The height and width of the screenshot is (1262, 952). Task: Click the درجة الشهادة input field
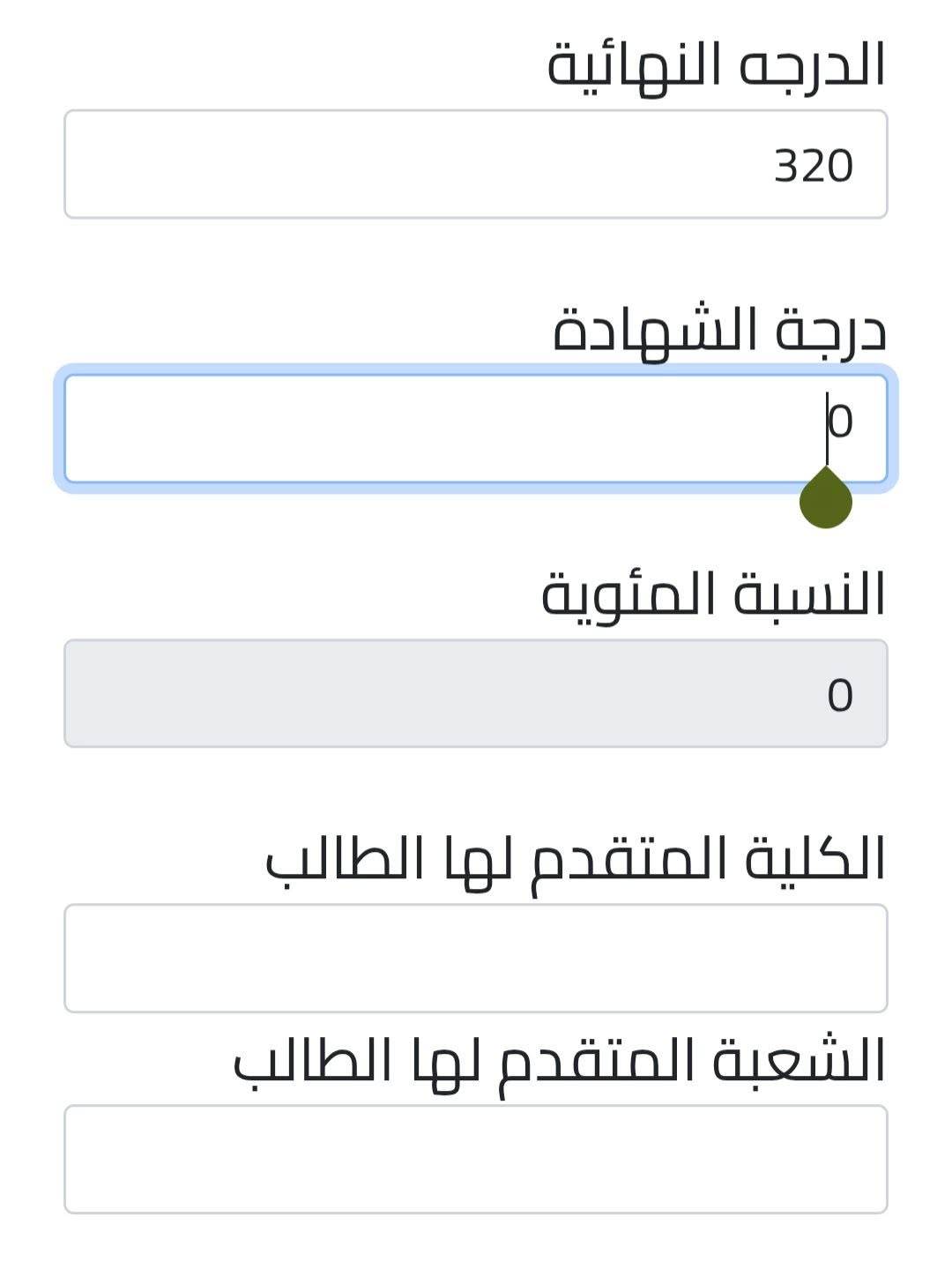[476, 429]
